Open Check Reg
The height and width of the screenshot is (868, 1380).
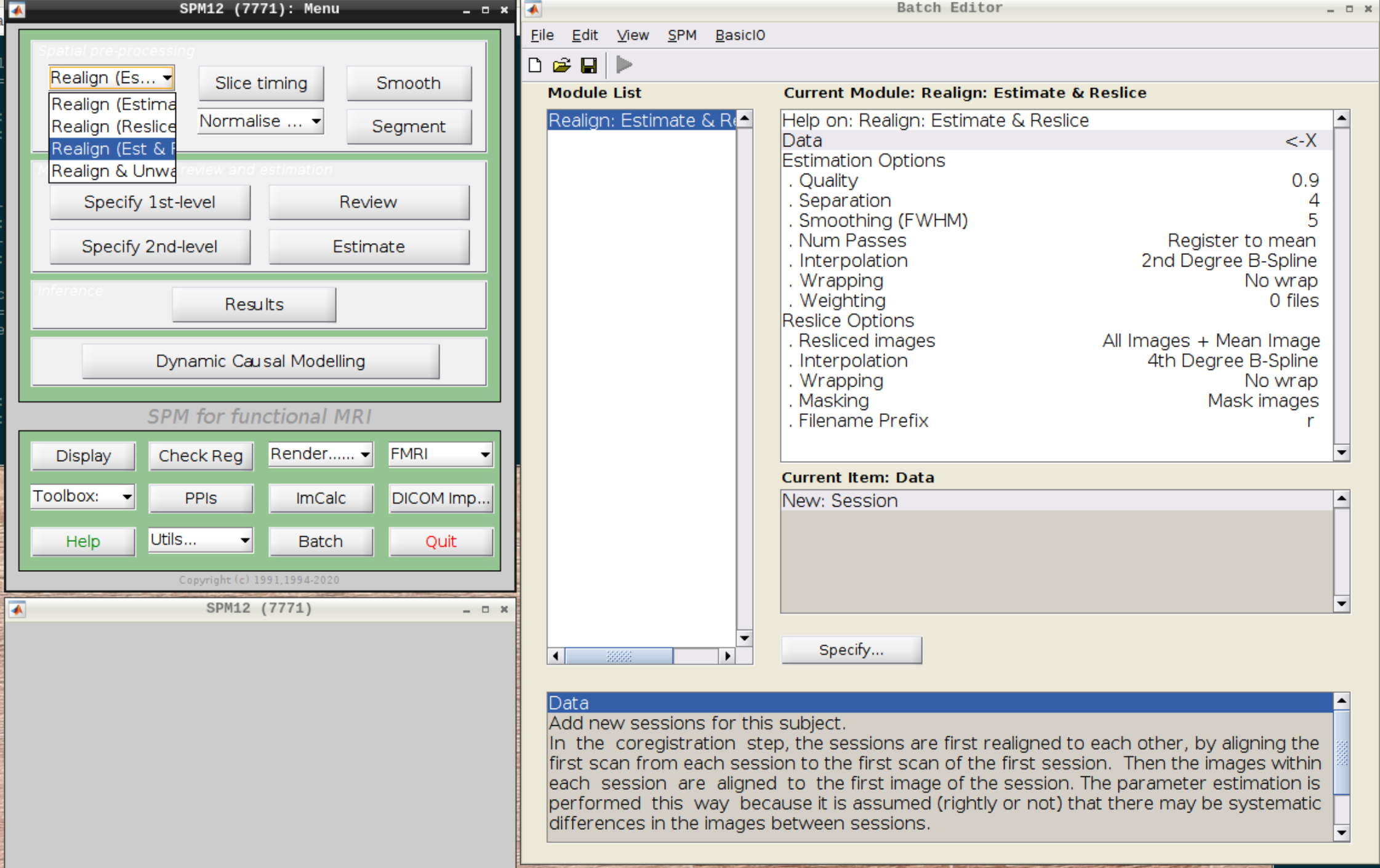tap(201, 456)
